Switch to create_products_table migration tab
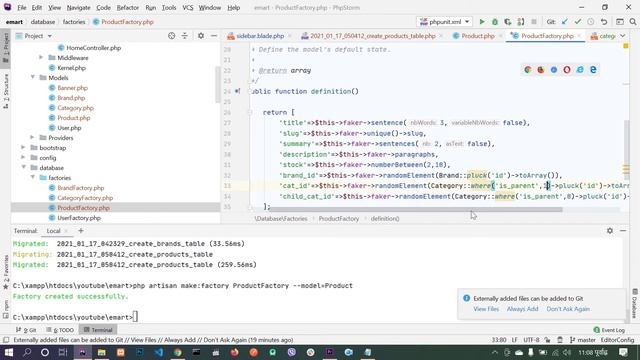 (x=372, y=36)
